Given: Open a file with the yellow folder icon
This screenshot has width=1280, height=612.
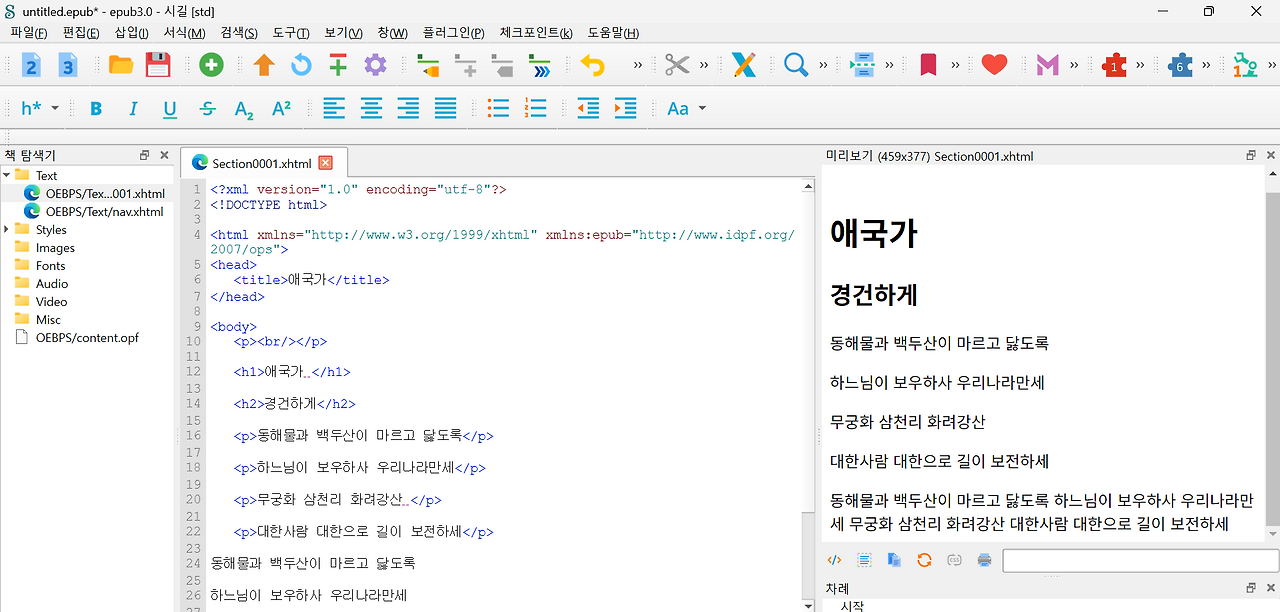Looking at the screenshot, I should (121, 65).
